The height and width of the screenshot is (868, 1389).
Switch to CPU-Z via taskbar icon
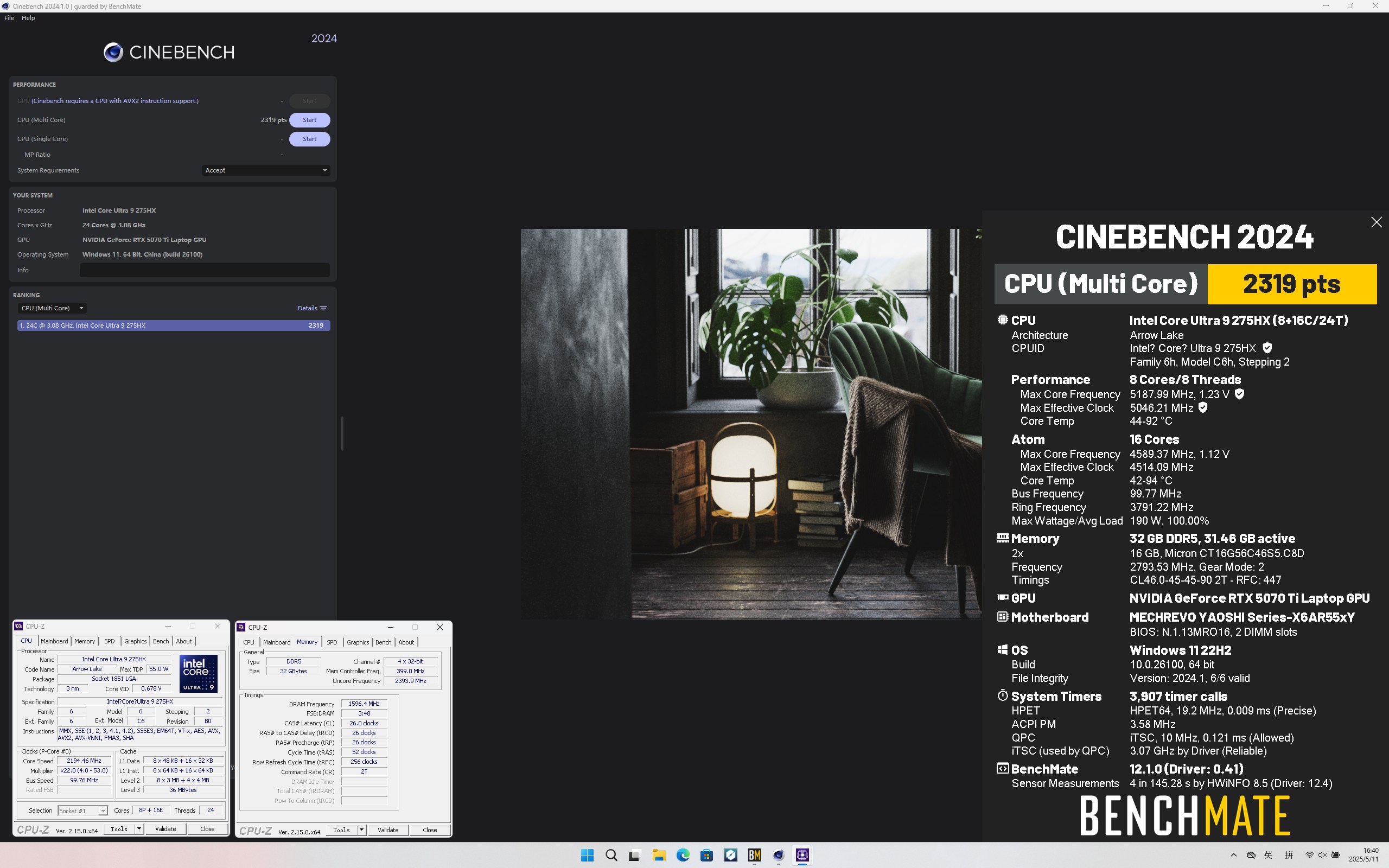[802, 856]
